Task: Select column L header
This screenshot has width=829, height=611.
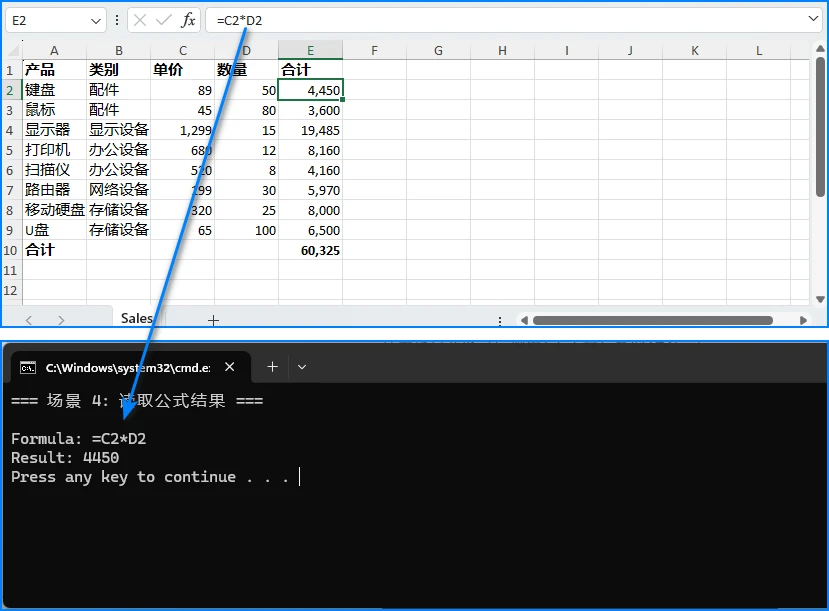Action: pyautogui.click(x=759, y=51)
